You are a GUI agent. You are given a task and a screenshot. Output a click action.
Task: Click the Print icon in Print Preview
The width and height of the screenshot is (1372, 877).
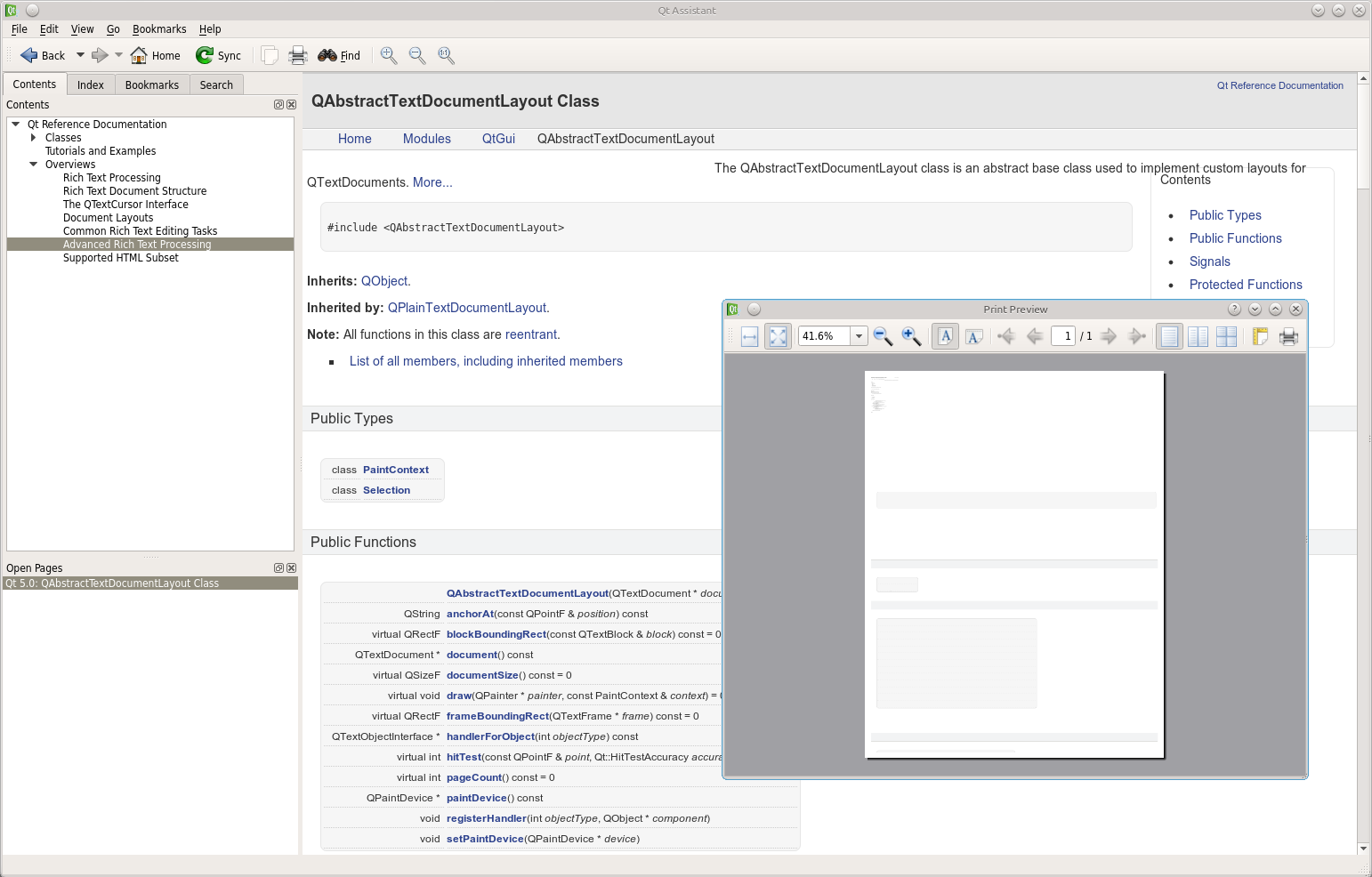coord(1288,336)
